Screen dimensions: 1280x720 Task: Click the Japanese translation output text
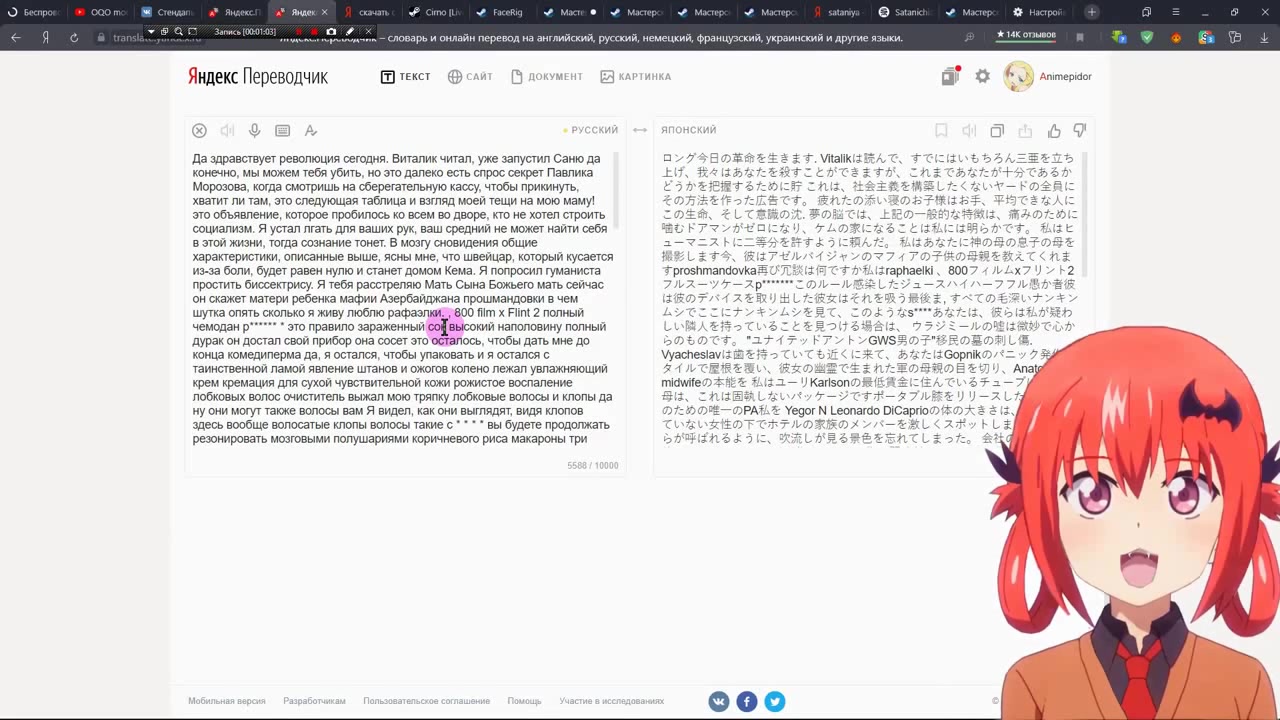[x=868, y=298]
